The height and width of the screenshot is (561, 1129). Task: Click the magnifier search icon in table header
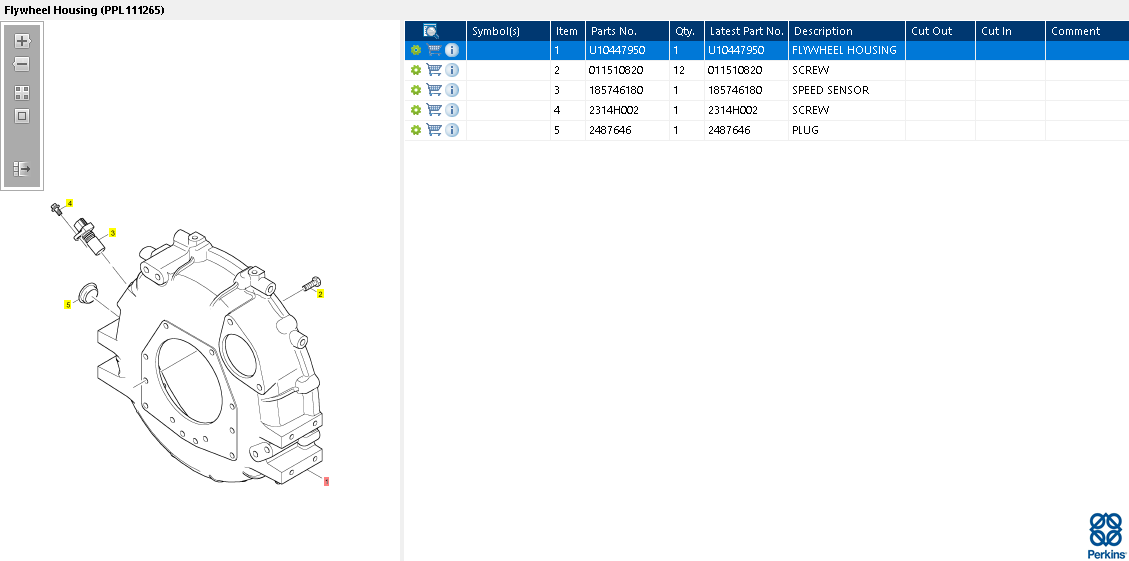point(431,31)
